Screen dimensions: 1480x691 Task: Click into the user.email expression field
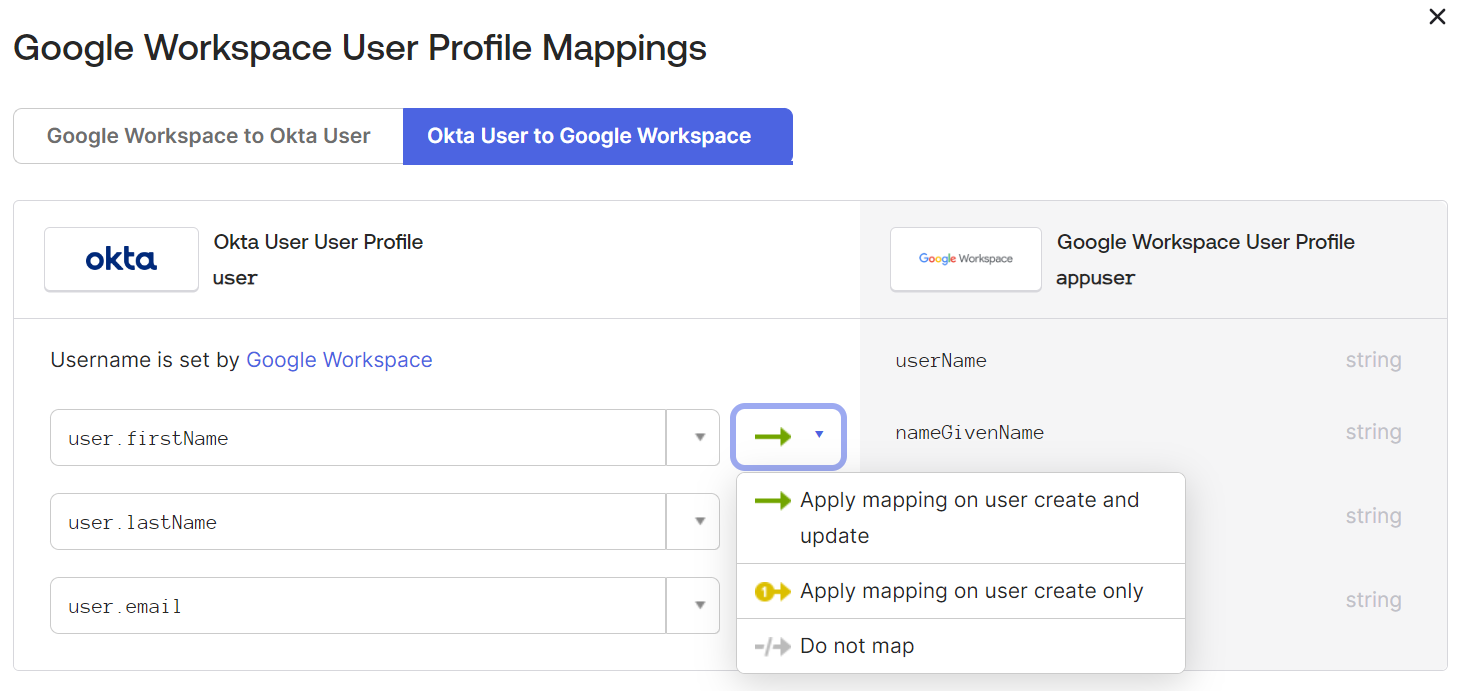pos(358,605)
